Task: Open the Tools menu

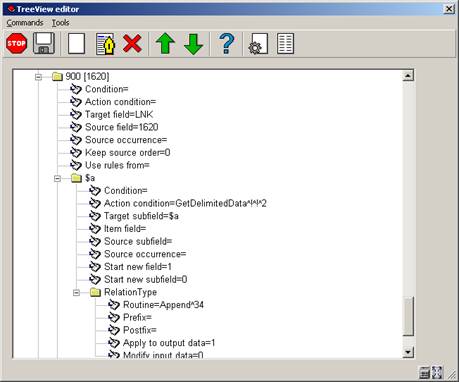Action: click(60, 23)
